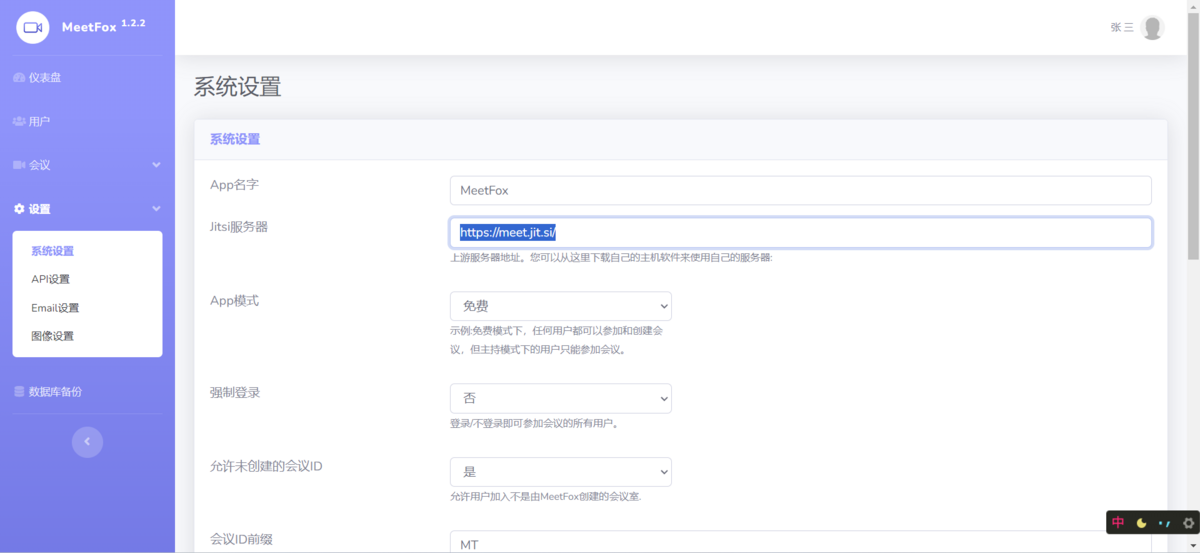
Task: Click the 系统设置 card header text
Action: (235, 139)
